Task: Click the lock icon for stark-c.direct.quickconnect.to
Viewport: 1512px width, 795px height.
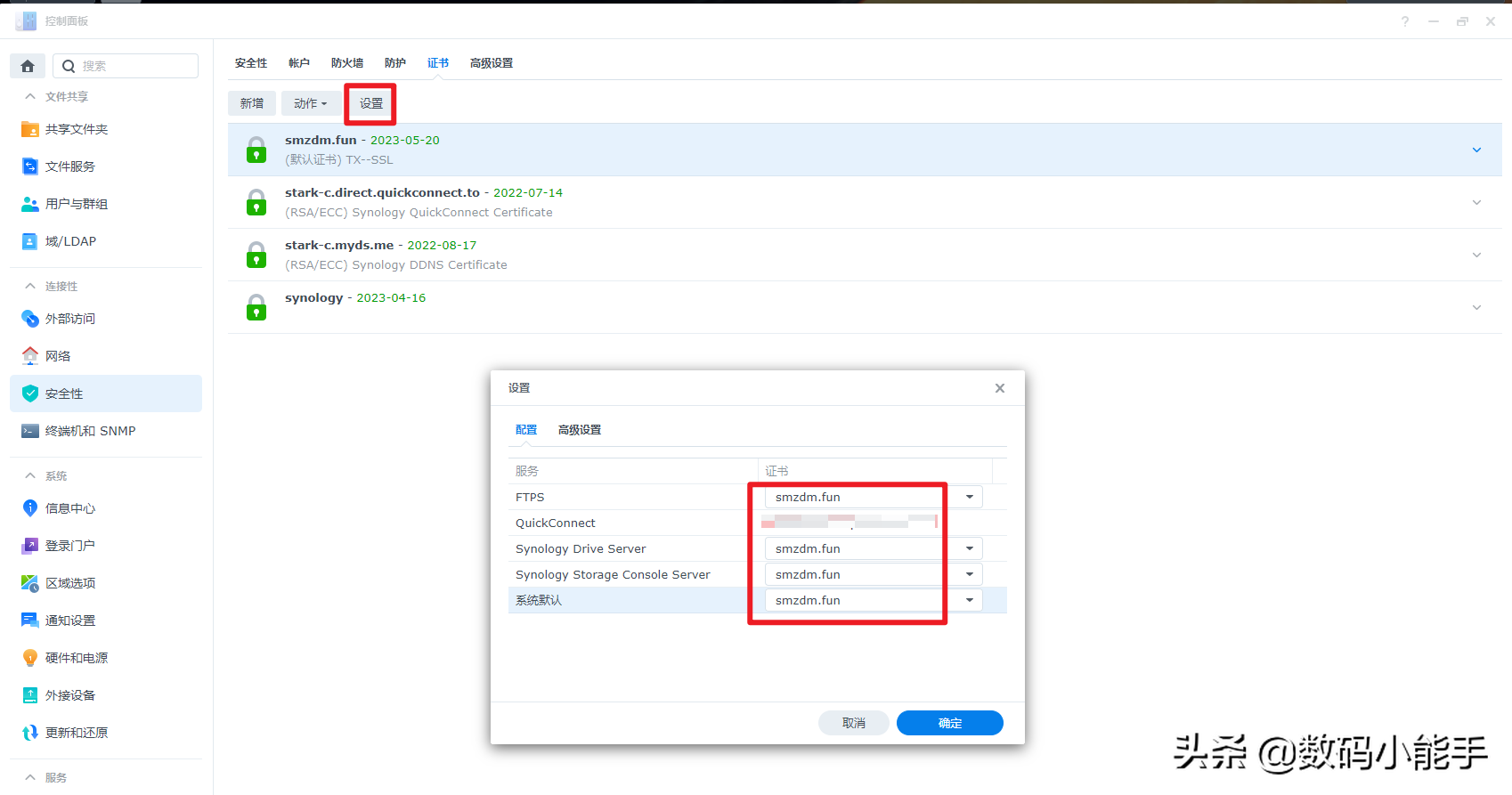Action: [256, 202]
